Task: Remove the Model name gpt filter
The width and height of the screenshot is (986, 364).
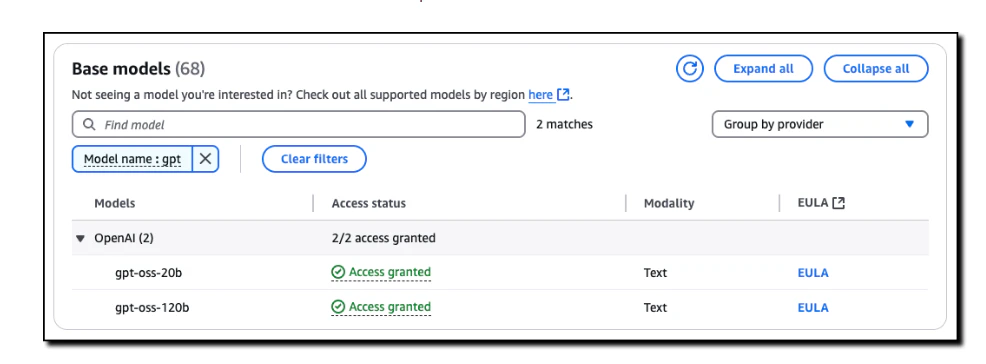Action: 205,159
